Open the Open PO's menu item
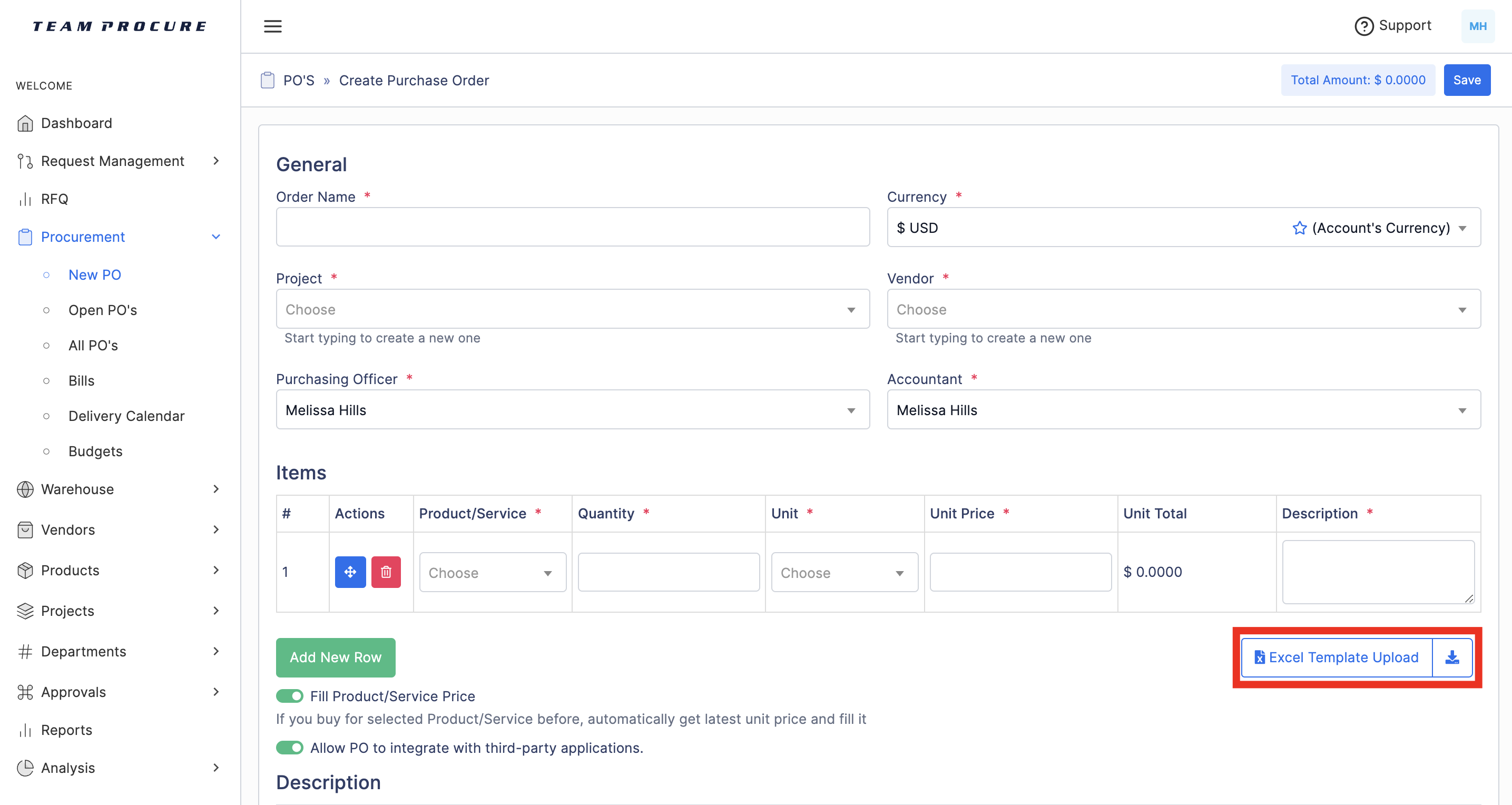The height and width of the screenshot is (805, 1512). 103,311
